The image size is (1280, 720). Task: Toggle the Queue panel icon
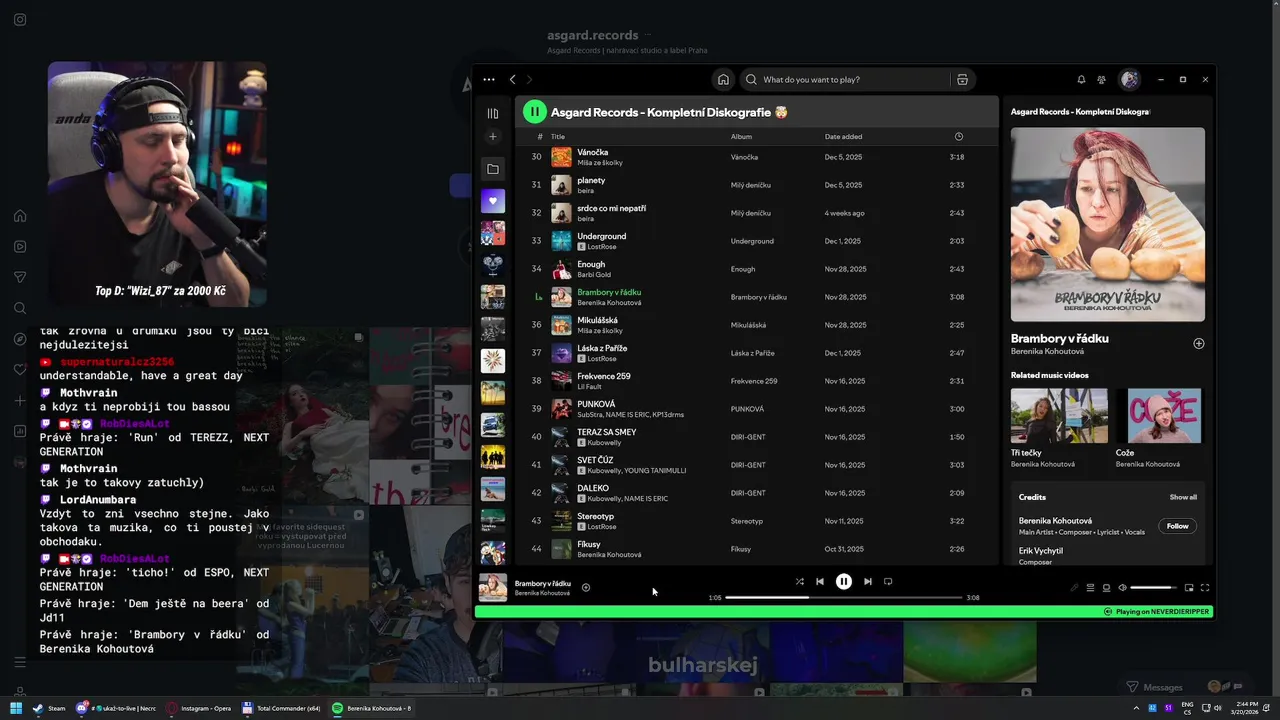(x=1091, y=588)
